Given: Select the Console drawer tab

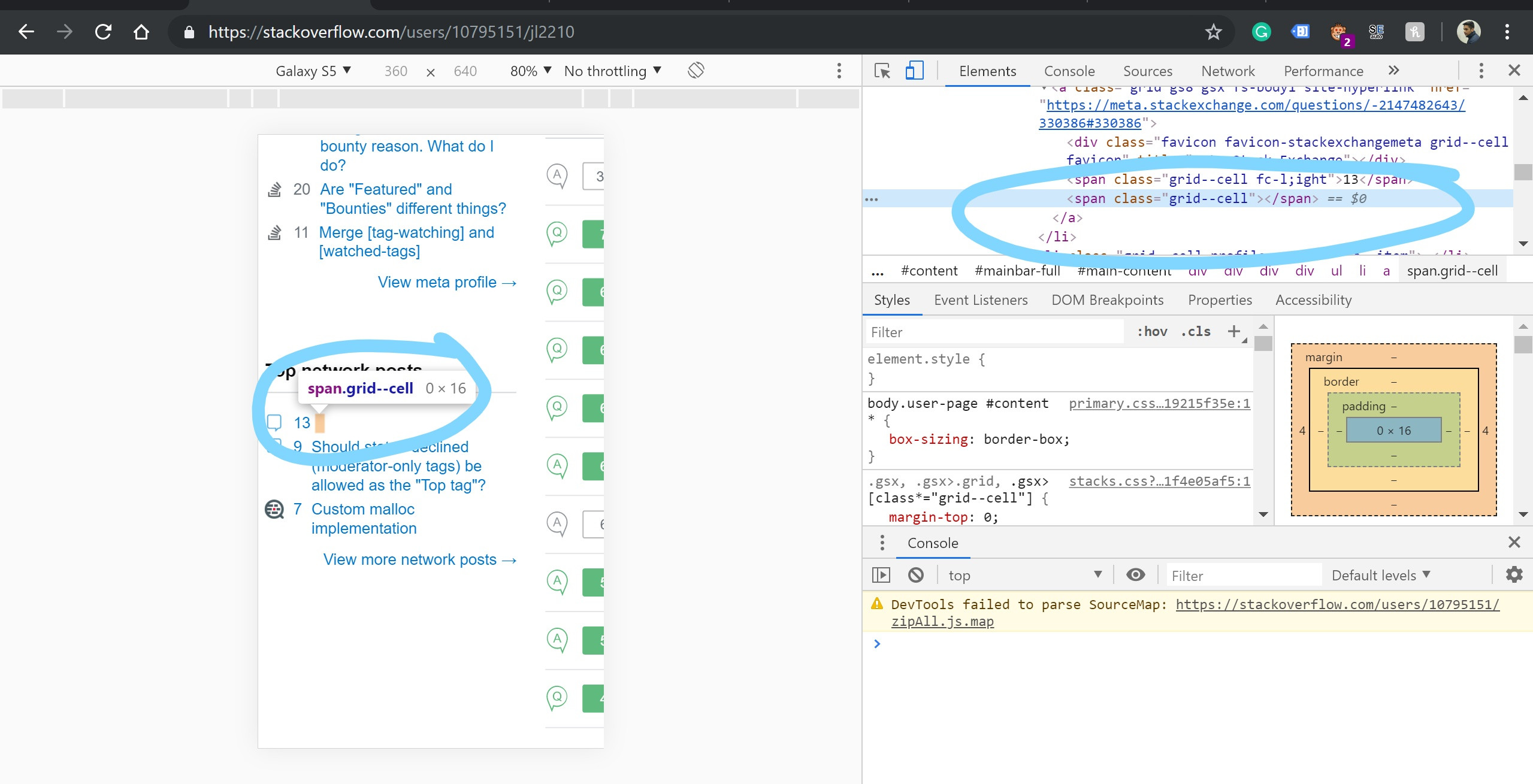Looking at the screenshot, I should [933, 543].
